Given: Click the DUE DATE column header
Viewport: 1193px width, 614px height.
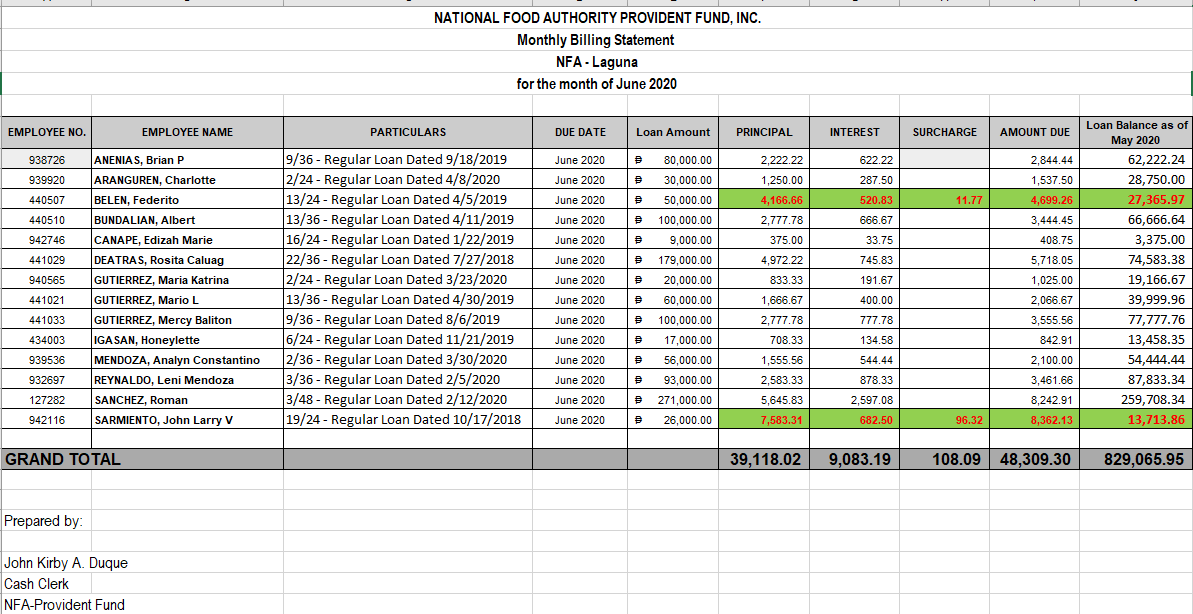Looking at the screenshot, I should pos(580,132).
